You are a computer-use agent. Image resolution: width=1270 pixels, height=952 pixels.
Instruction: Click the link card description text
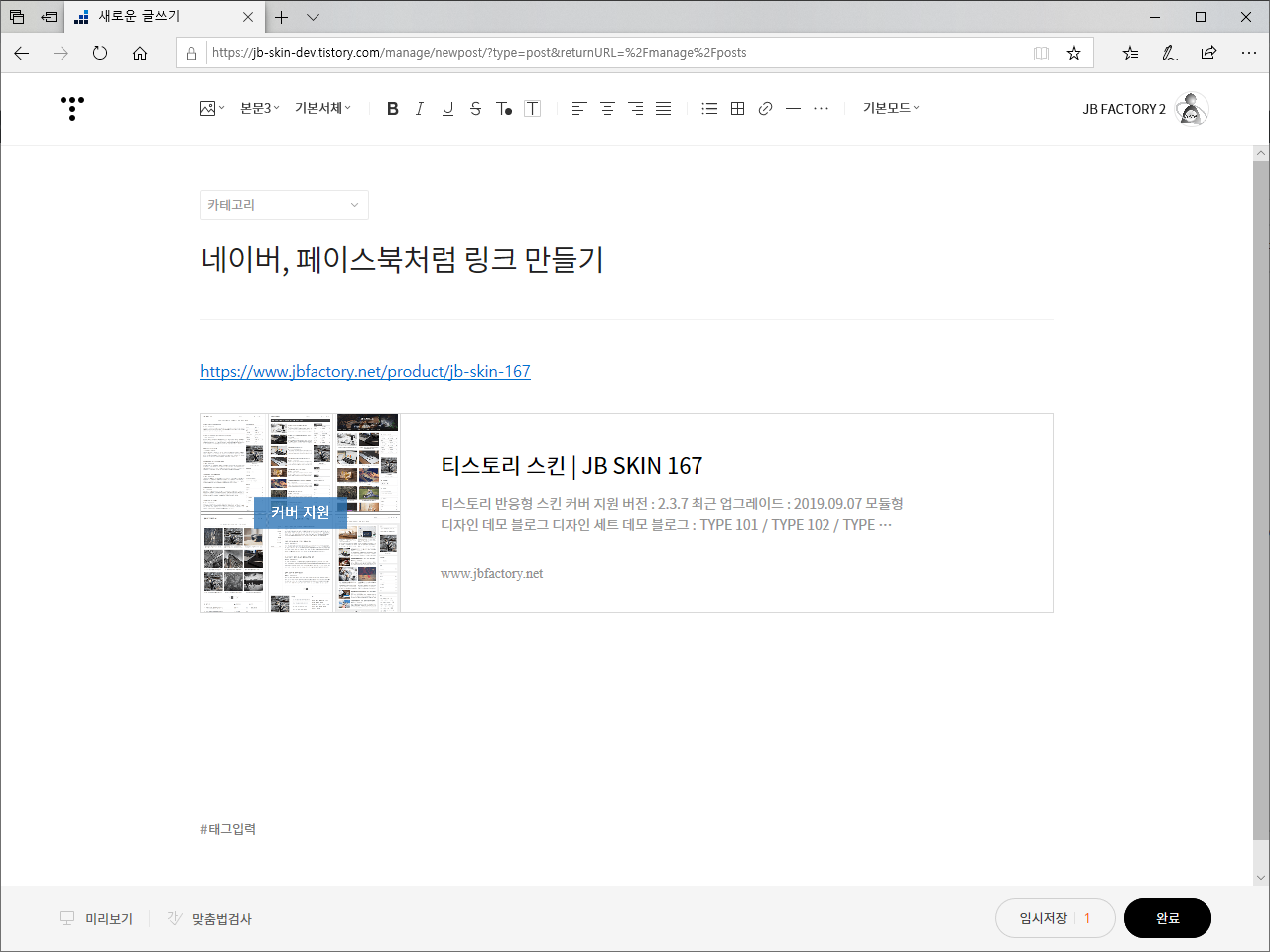pos(672,514)
